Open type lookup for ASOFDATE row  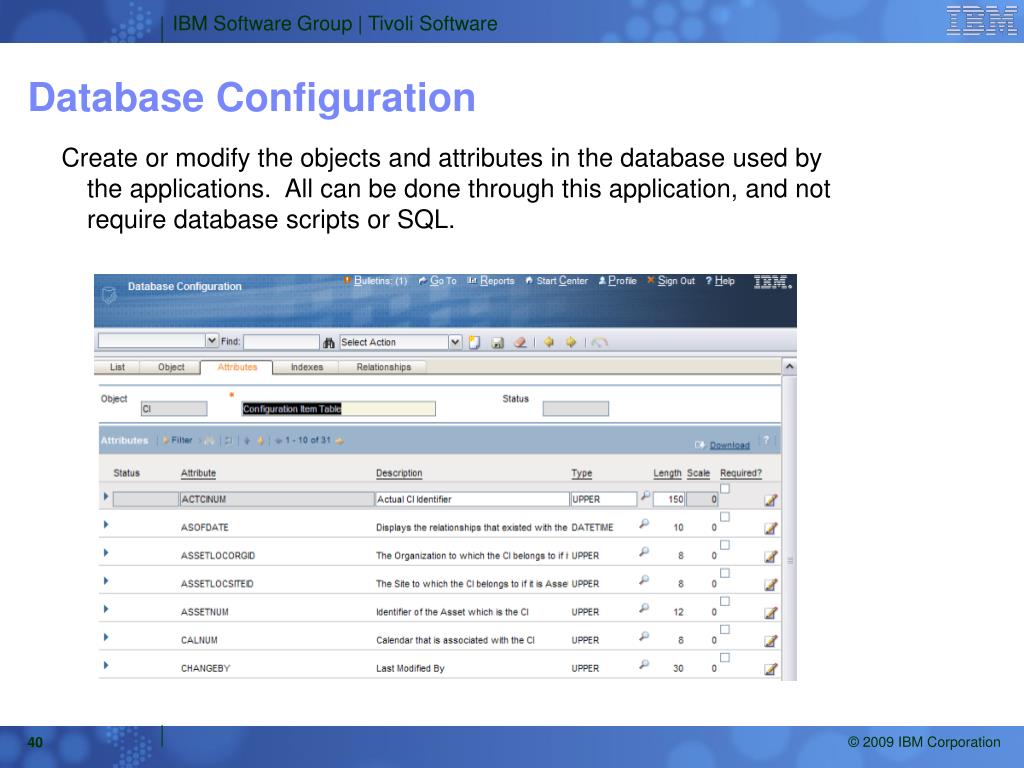coord(645,524)
